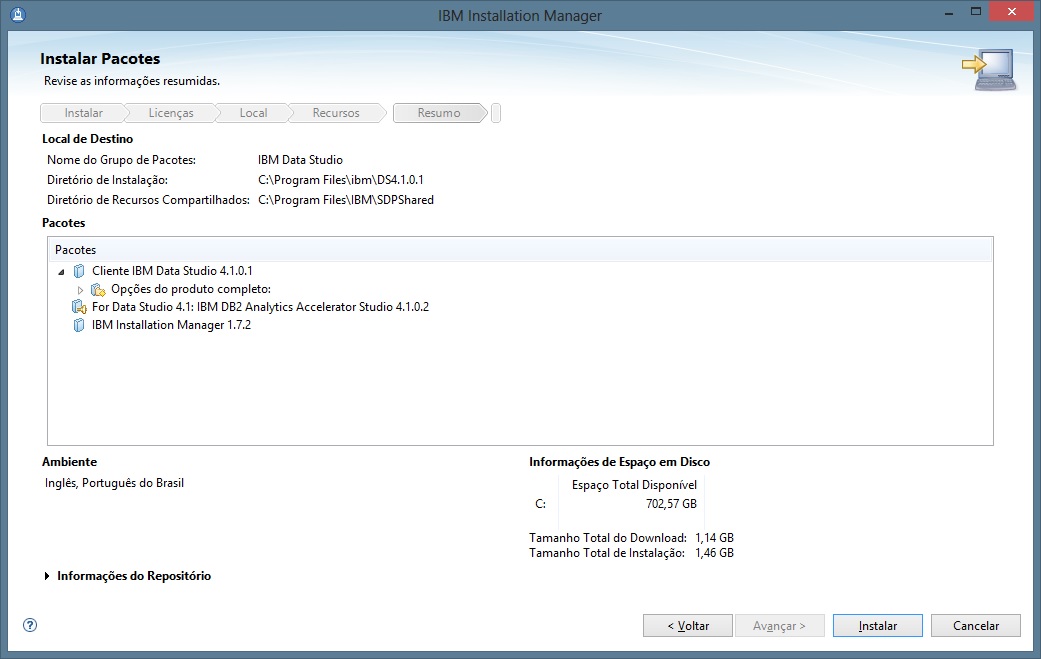The width and height of the screenshot is (1041, 659).
Task: Click the computer install graphic top right
Action: (x=989, y=70)
